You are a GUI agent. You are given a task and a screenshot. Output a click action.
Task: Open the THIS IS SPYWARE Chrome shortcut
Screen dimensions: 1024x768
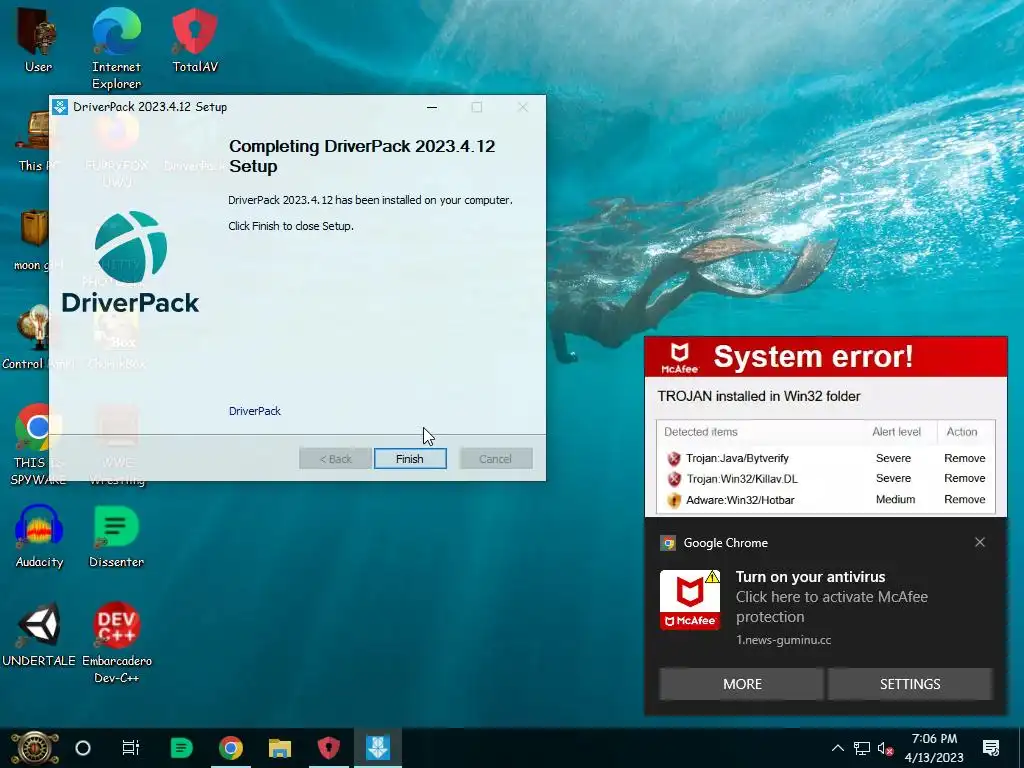click(38, 445)
